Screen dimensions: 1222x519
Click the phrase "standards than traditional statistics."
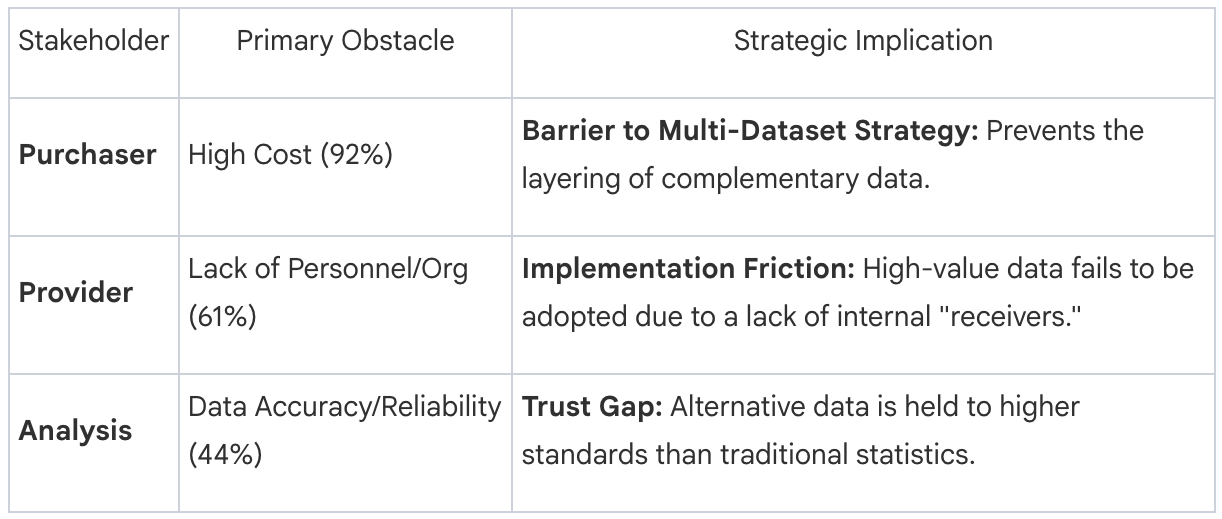[x=747, y=453]
